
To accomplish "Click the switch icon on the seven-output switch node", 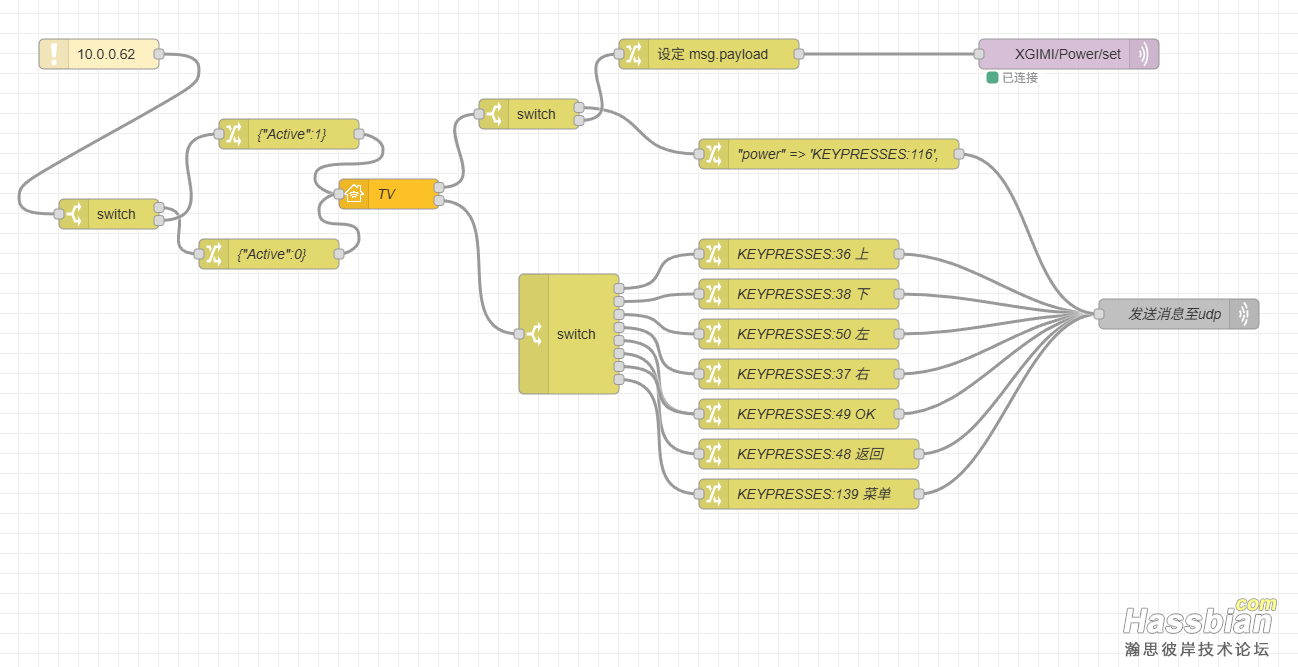I will click(534, 334).
